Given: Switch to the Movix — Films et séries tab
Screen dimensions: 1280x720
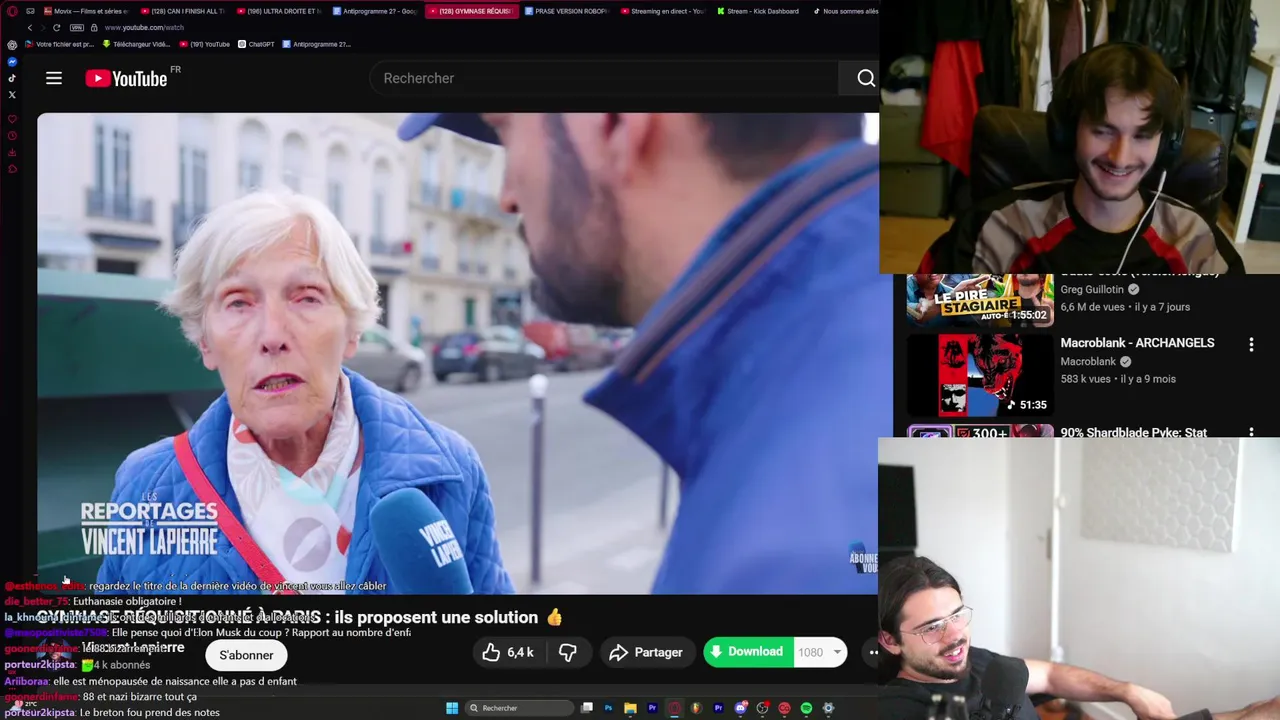Looking at the screenshot, I should [x=86, y=11].
